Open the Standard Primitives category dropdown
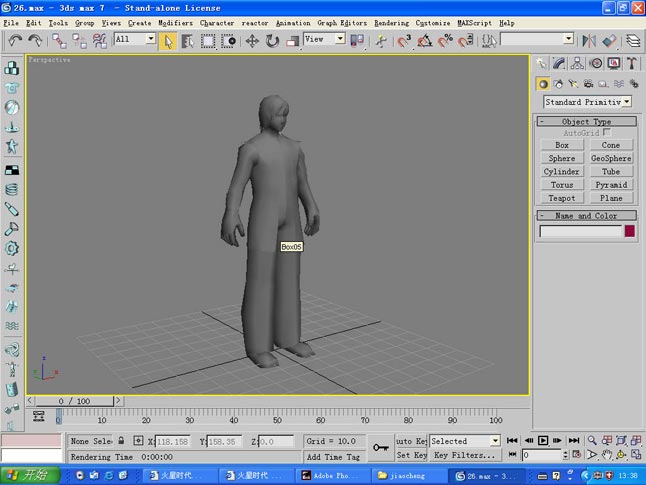Image resolution: width=646 pixels, height=485 pixels. (627, 101)
